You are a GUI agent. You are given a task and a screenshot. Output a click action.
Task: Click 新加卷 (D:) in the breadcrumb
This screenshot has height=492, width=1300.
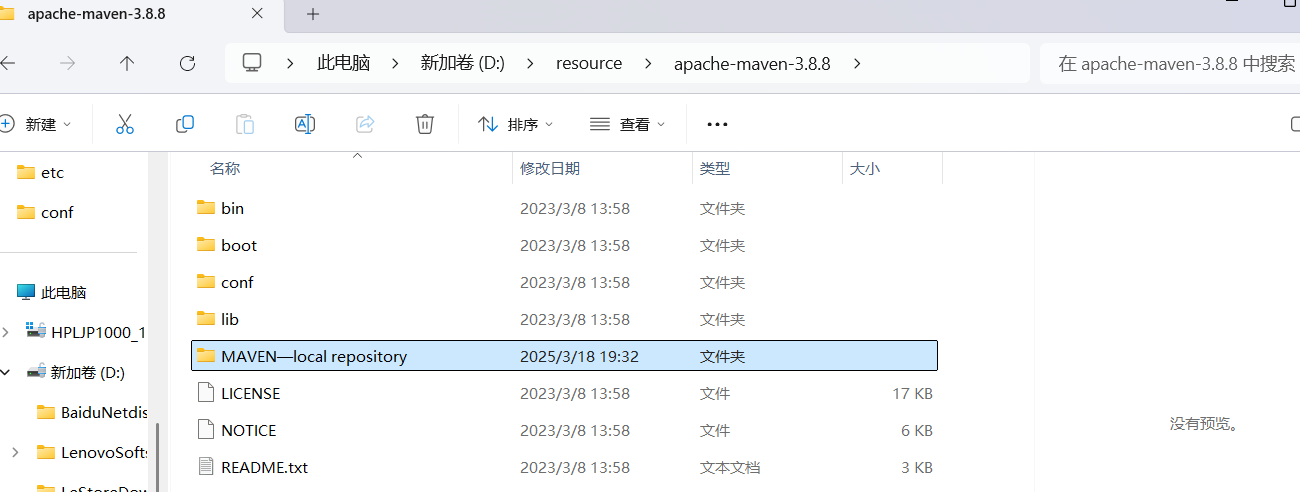[x=463, y=63]
